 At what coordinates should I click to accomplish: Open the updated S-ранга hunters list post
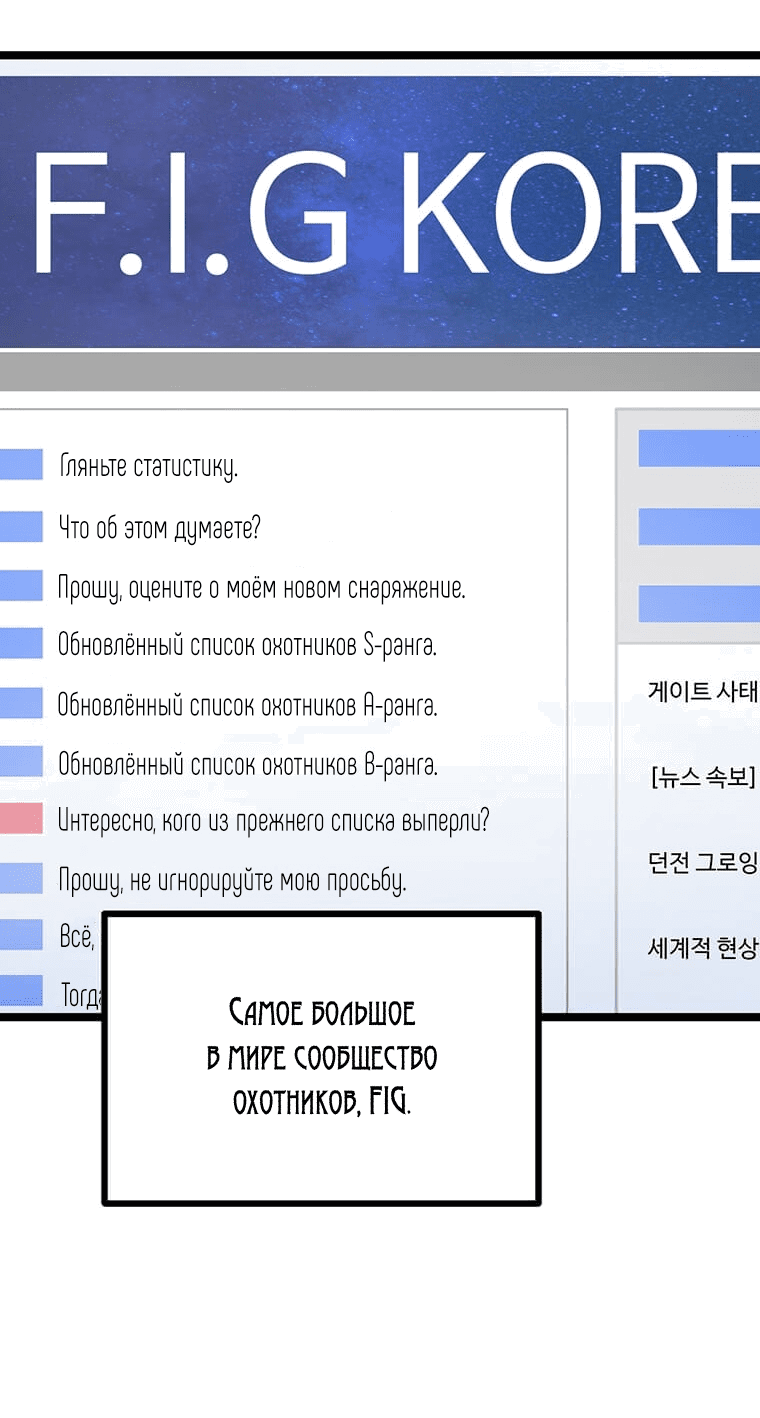click(x=247, y=646)
